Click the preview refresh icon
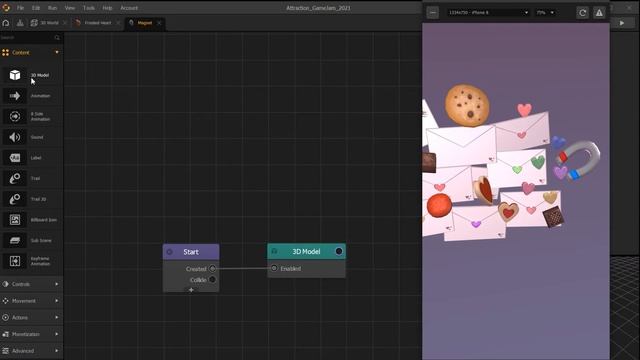Viewport: 640px width, 360px height. pos(582,13)
